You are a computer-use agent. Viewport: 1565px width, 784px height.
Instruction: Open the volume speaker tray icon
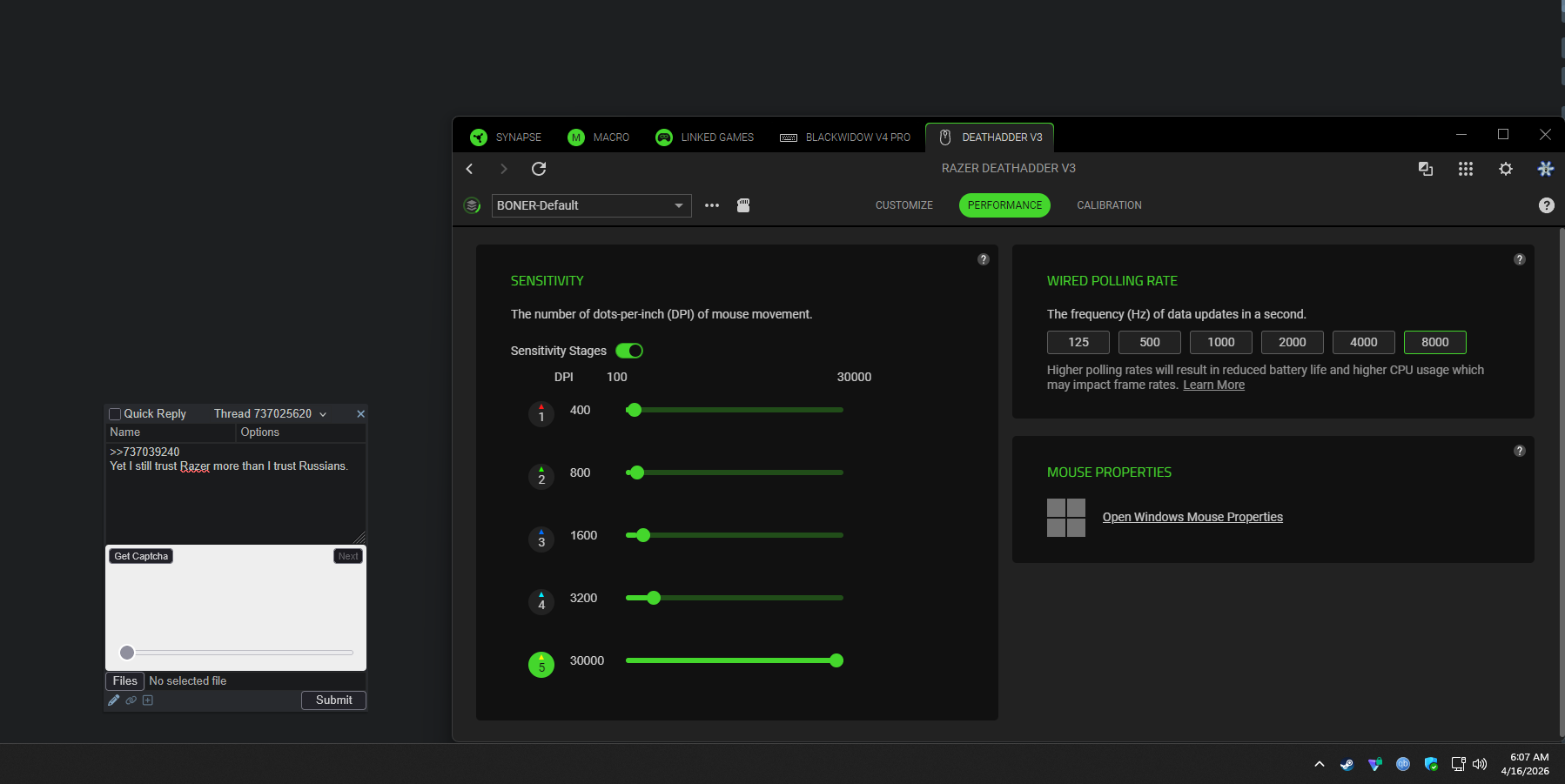[x=1480, y=764]
